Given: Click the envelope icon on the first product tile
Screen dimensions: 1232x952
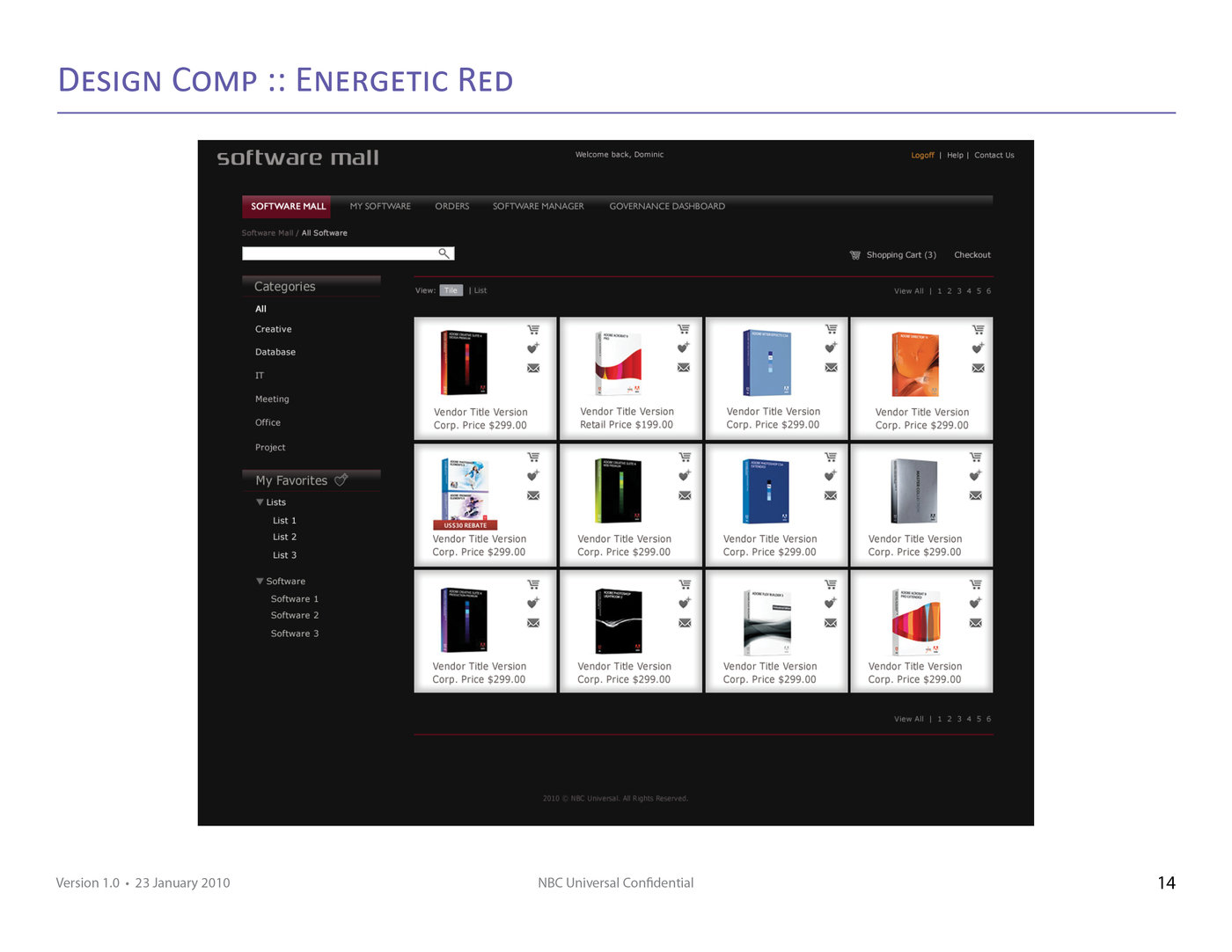Looking at the screenshot, I should [x=533, y=368].
